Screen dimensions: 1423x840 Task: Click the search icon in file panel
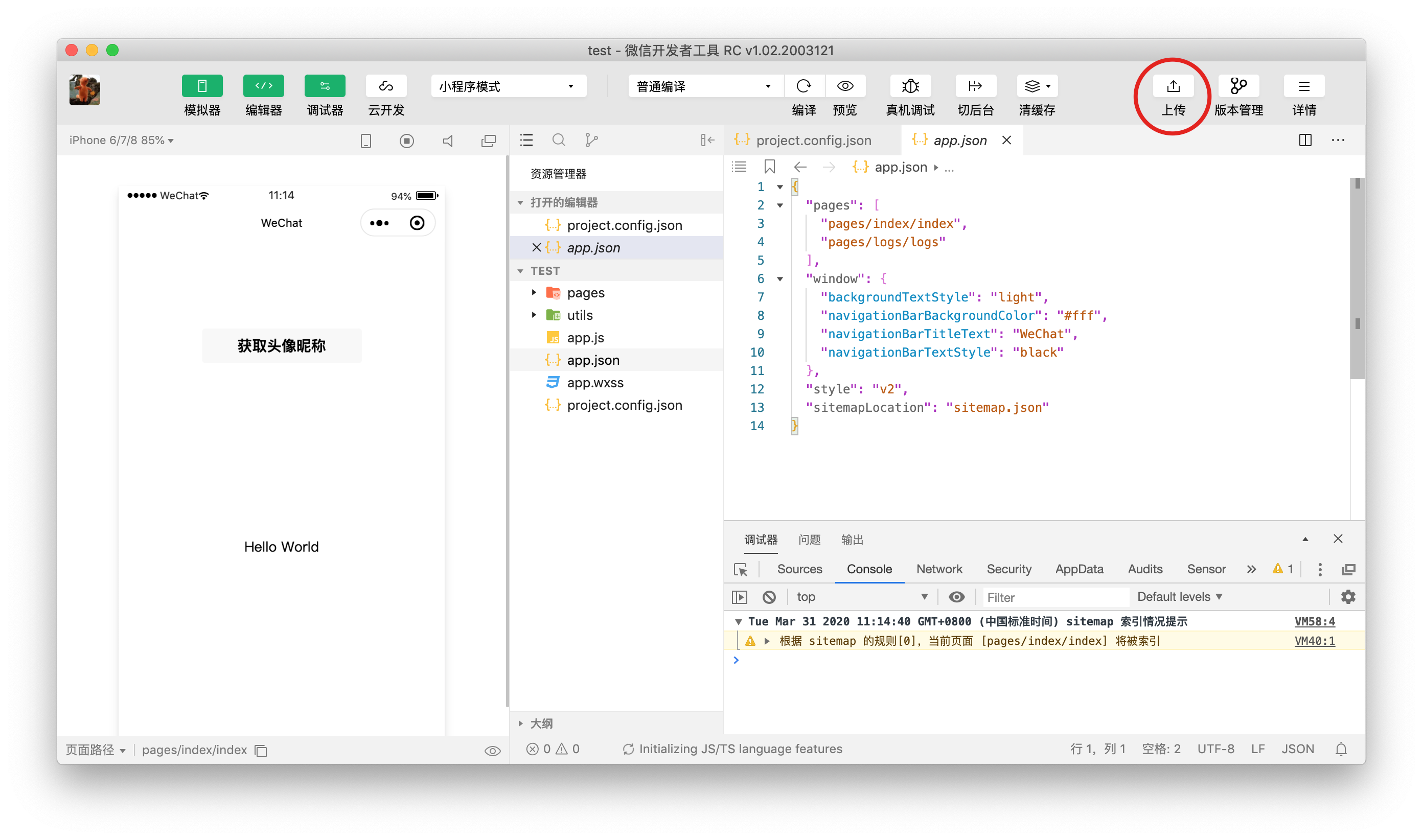click(x=558, y=140)
